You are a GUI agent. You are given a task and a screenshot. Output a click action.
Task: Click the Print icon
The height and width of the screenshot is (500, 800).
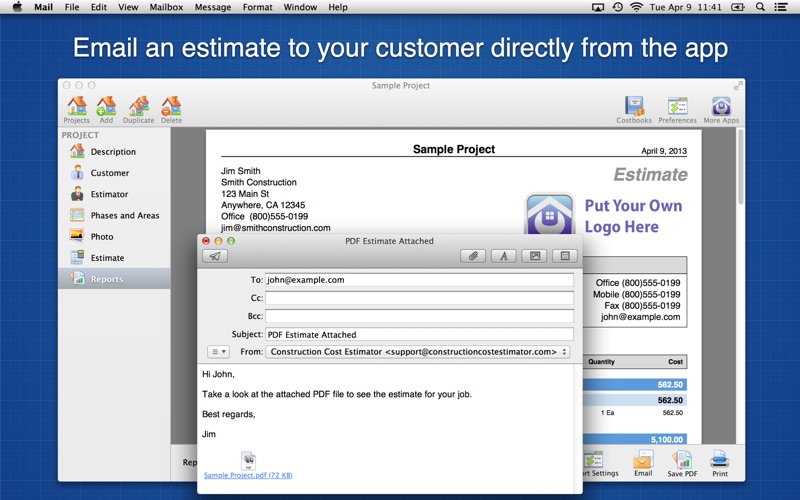[x=719, y=462]
